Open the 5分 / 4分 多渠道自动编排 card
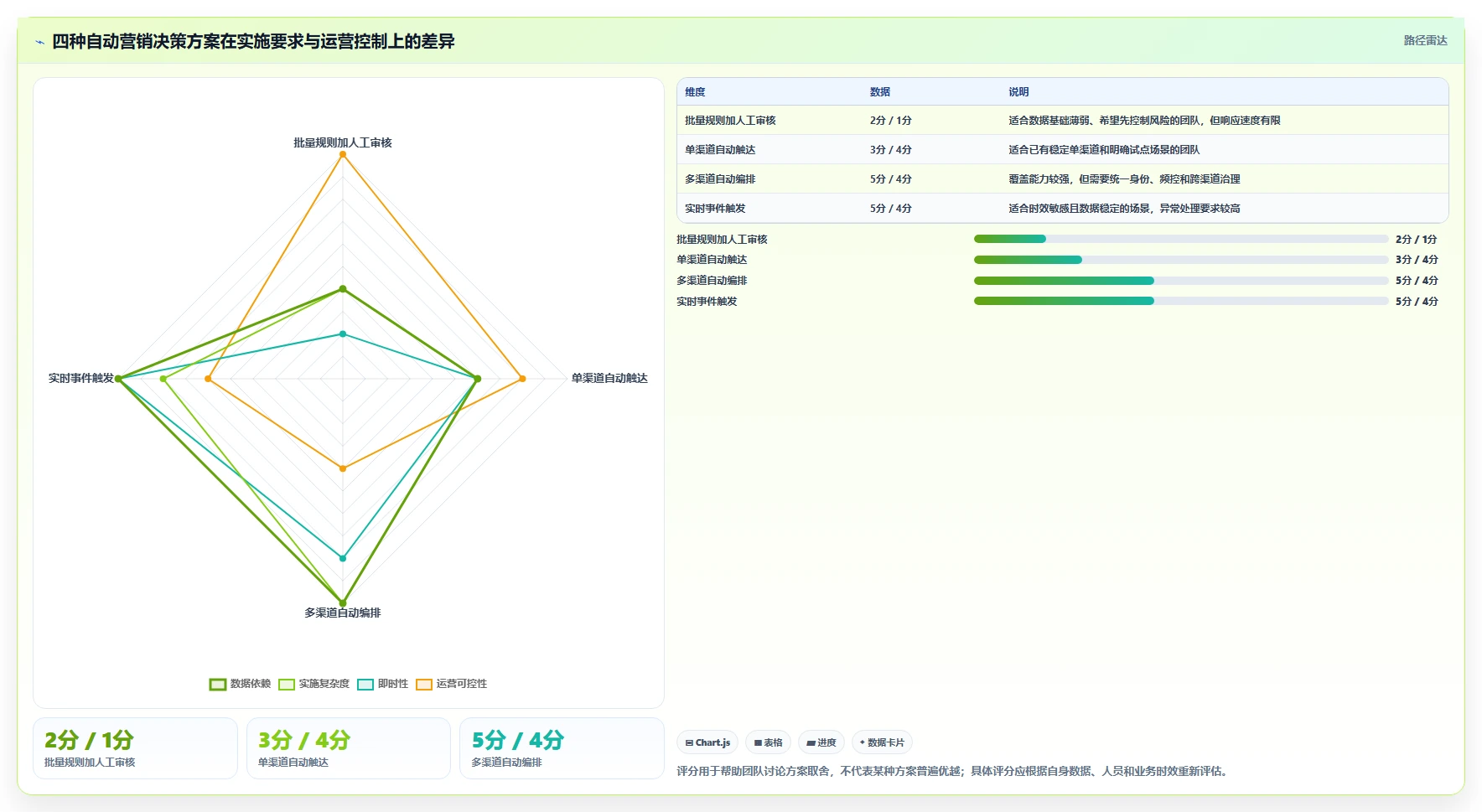Screen dimensions: 1482x812 [x=562, y=748]
